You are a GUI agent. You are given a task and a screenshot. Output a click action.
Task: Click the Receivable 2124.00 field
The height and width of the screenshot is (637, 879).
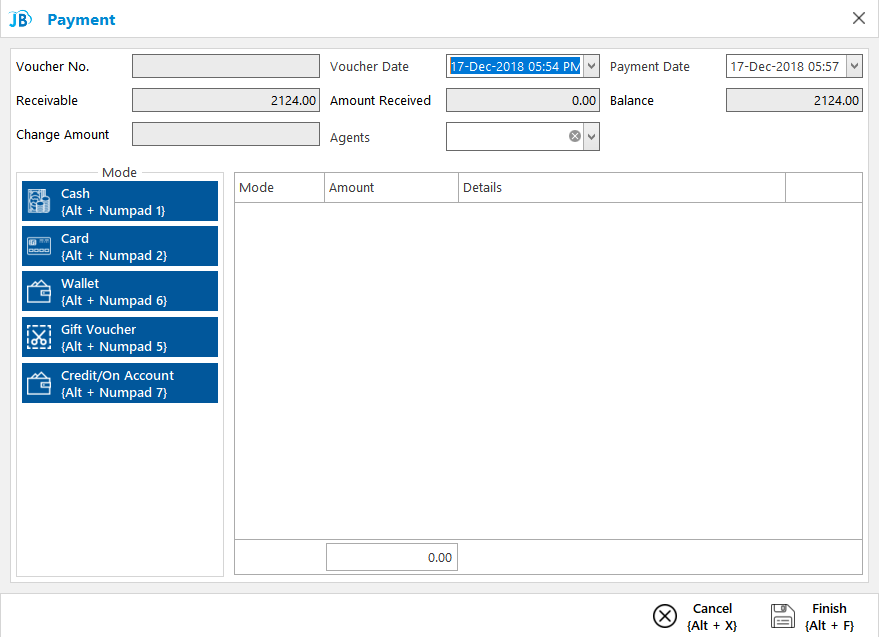[226, 100]
